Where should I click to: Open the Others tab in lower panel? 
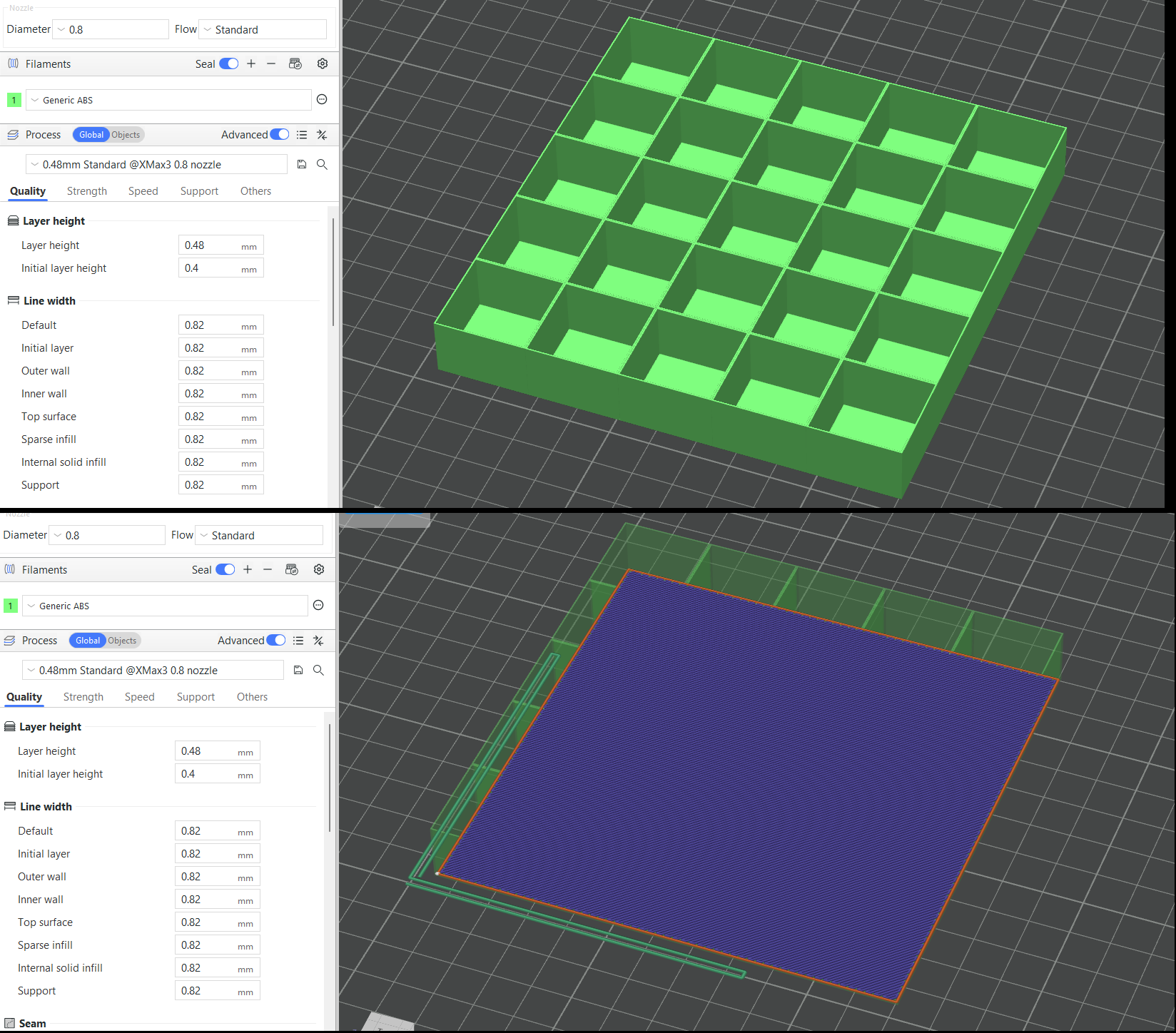pyautogui.click(x=252, y=697)
